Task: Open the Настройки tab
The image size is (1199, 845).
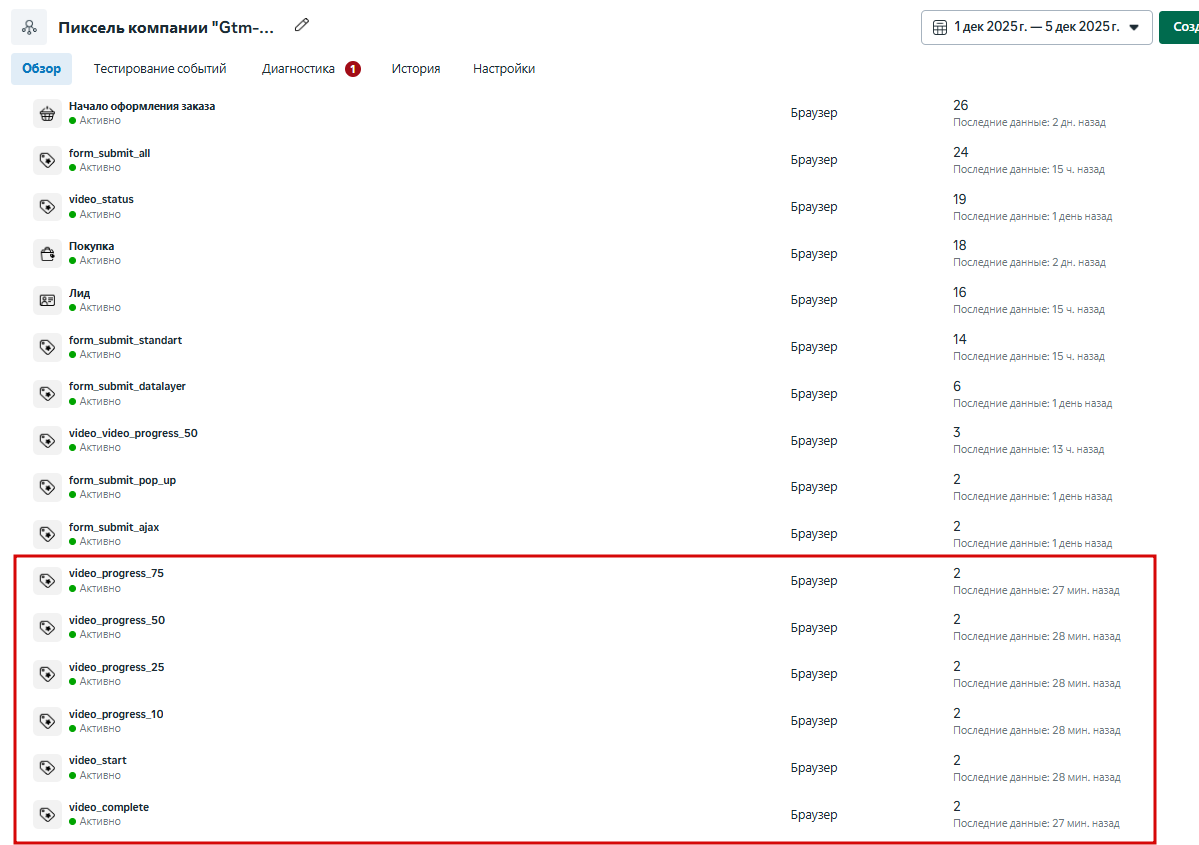Action: pos(504,69)
